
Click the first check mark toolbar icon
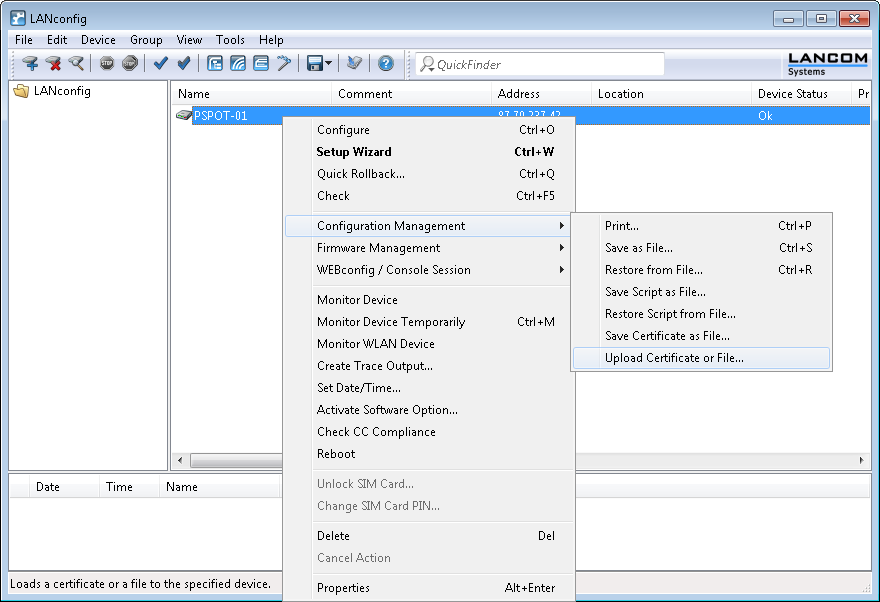[x=160, y=64]
